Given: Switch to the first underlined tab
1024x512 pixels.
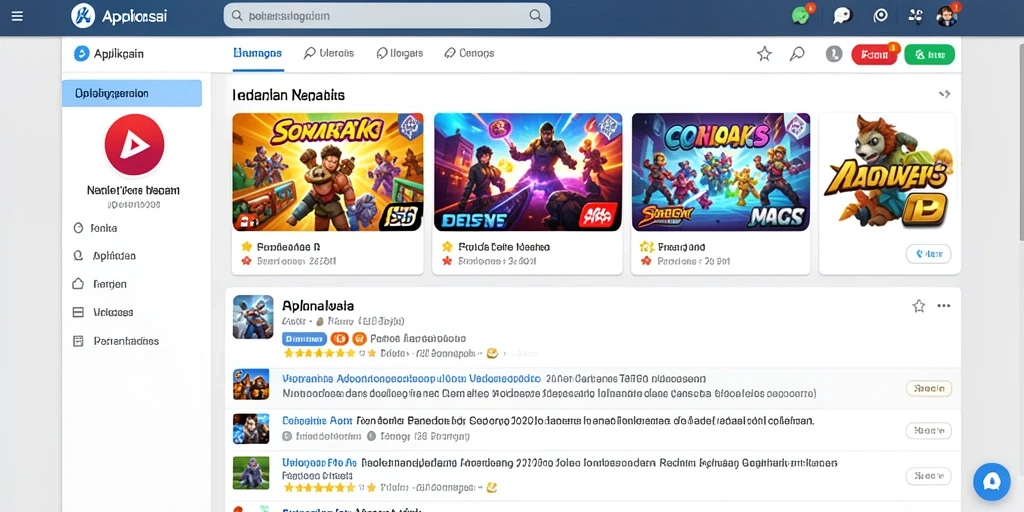Looking at the screenshot, I should coord(257,54).
